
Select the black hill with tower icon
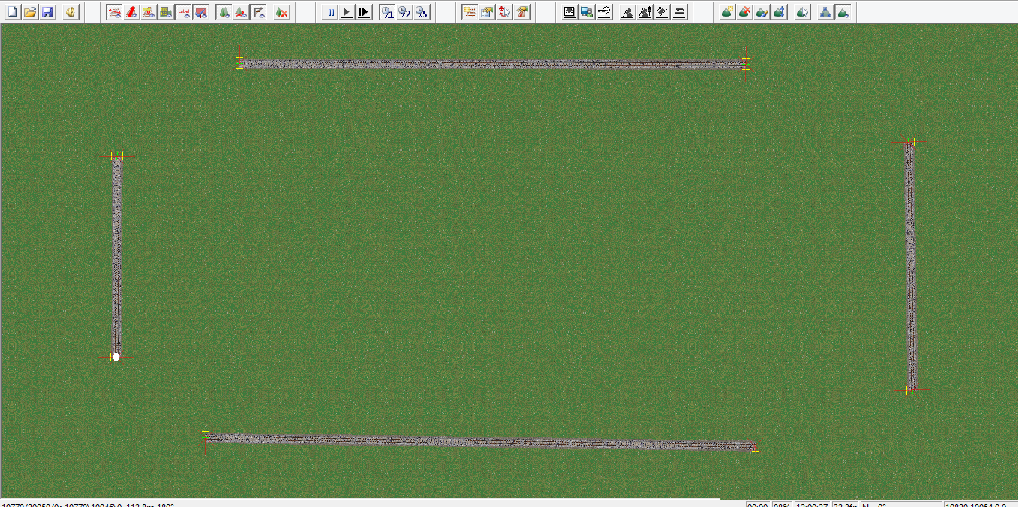645,12
